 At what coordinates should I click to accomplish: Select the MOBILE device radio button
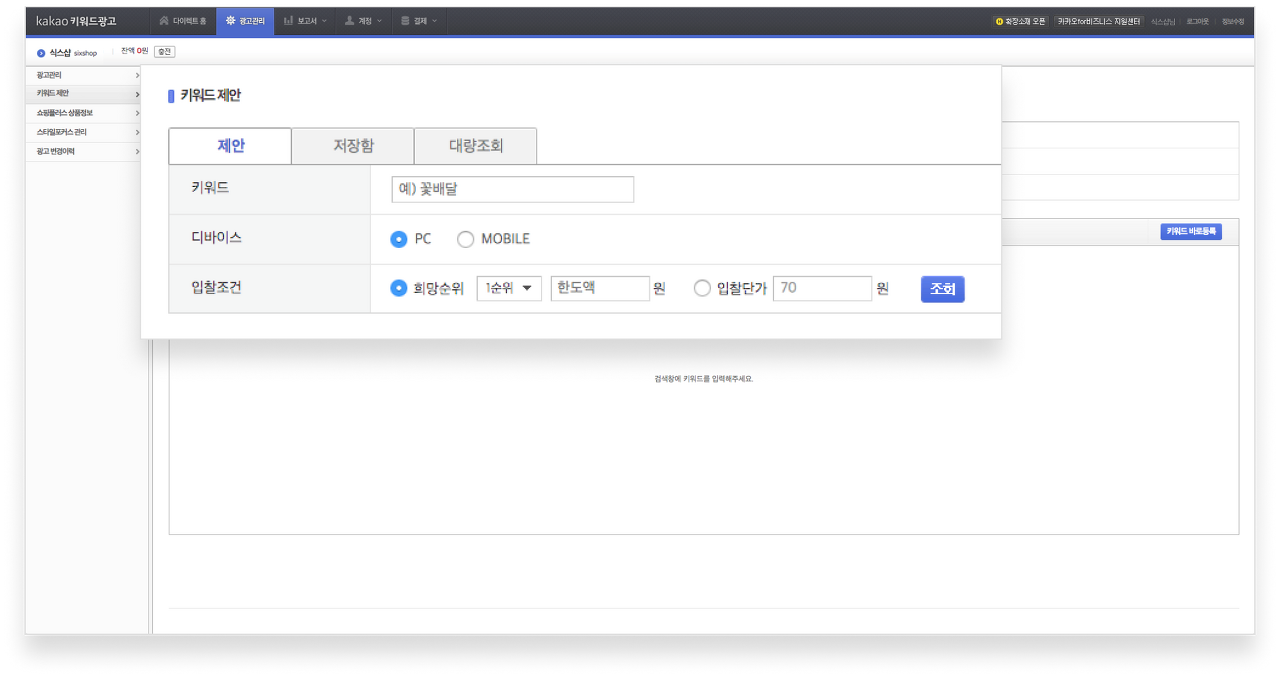pos(465,239)
